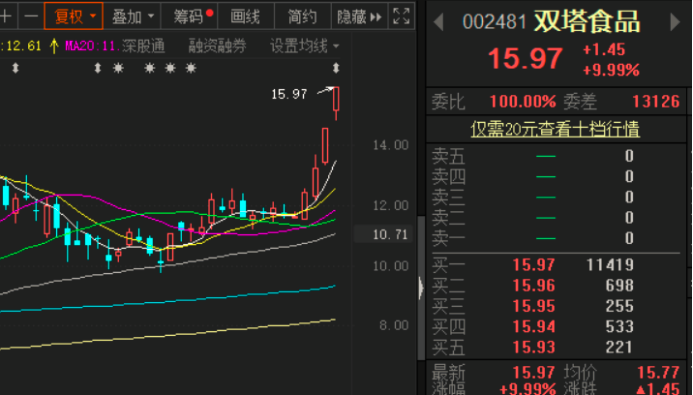Collapse the right quote panel handle
Screen dimensions: 693x395
tap(421, 288)
